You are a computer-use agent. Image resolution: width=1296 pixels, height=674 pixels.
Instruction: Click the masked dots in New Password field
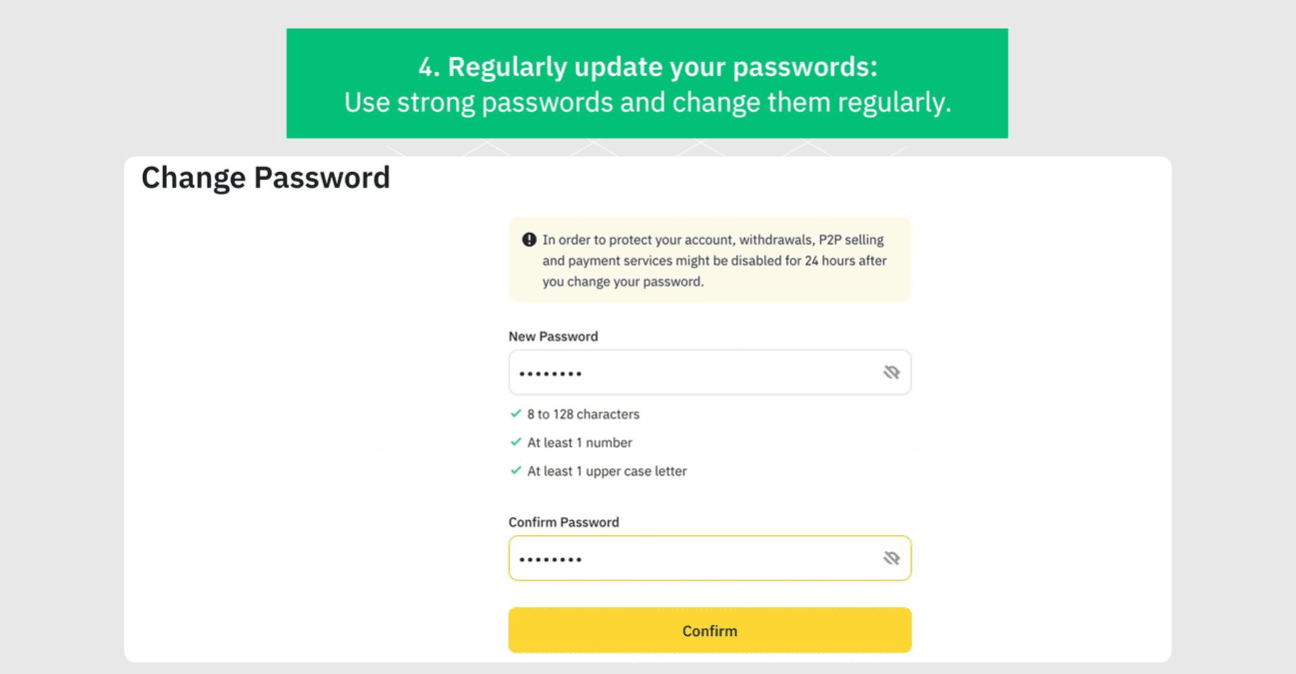coord(550,374)
